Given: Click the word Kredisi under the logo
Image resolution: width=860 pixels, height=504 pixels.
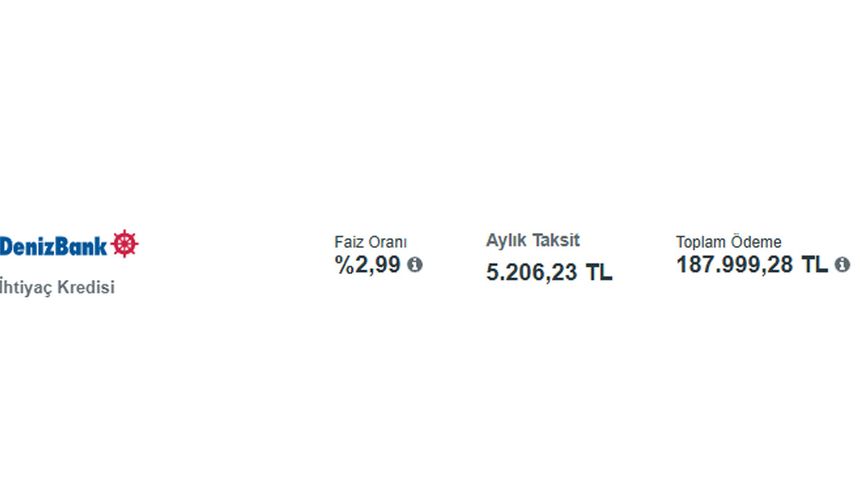Looking at the screenshot, I should [87, 287].
